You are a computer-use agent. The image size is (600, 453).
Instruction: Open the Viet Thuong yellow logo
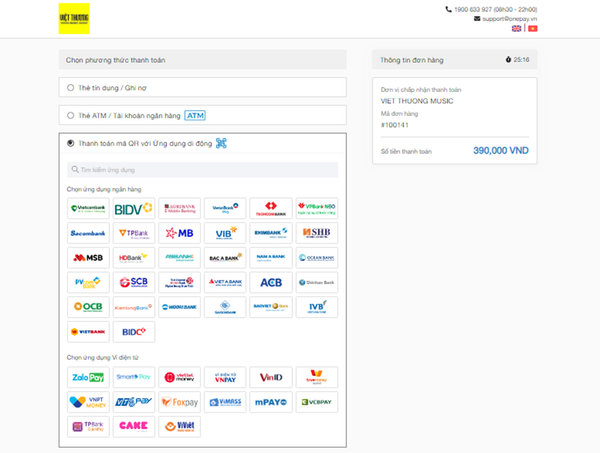coord(74,18)
